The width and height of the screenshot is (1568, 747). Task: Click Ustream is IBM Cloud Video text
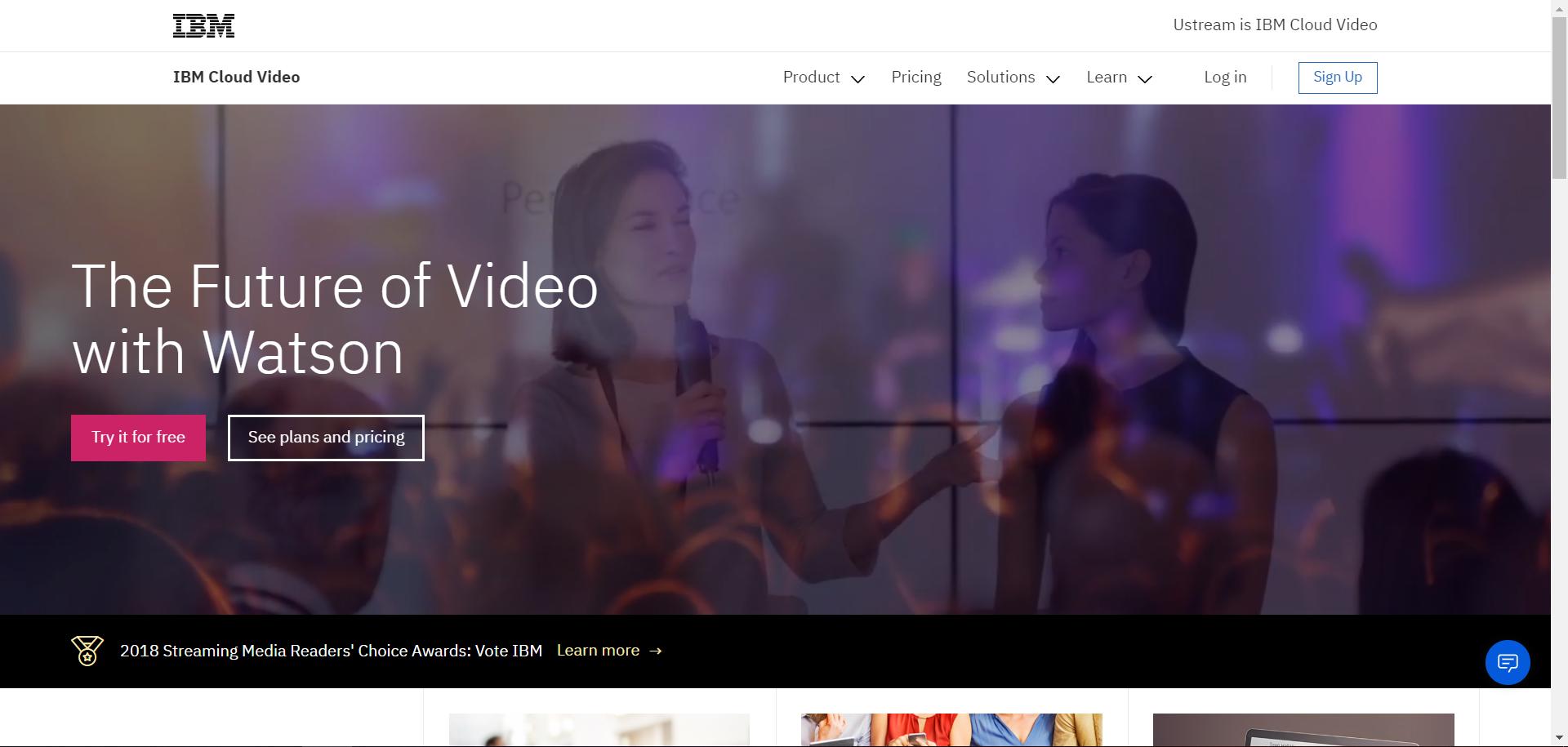coord(1275,25)
